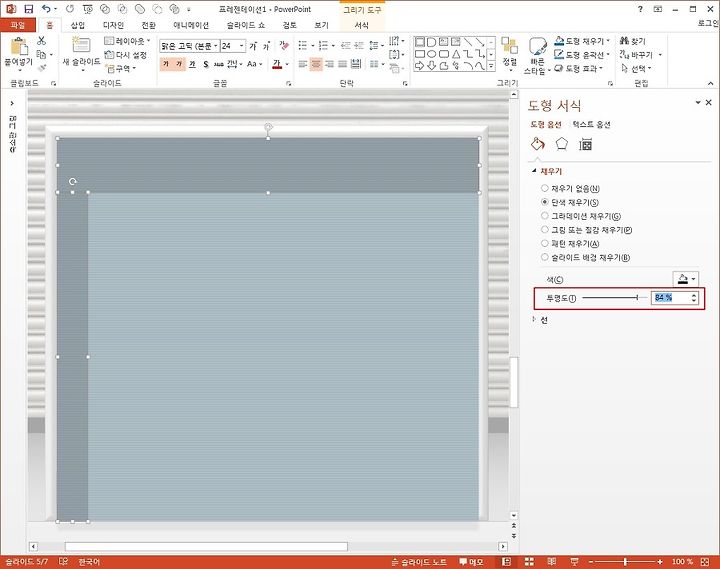Underline the selected text

point(192,64)
